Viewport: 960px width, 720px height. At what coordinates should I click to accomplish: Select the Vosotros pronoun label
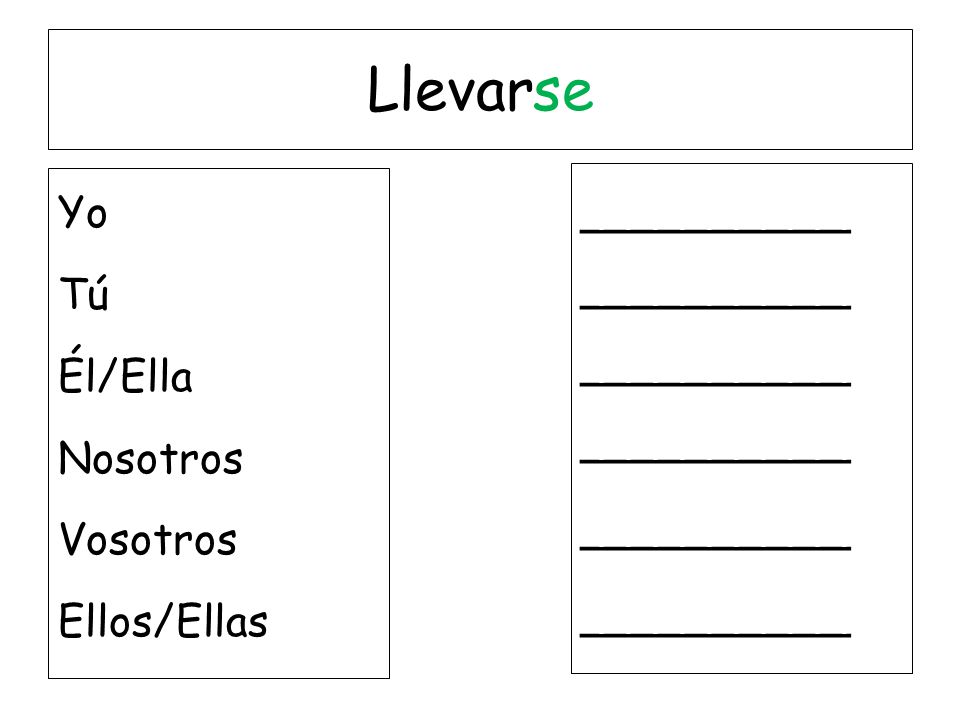pos(148,539)
